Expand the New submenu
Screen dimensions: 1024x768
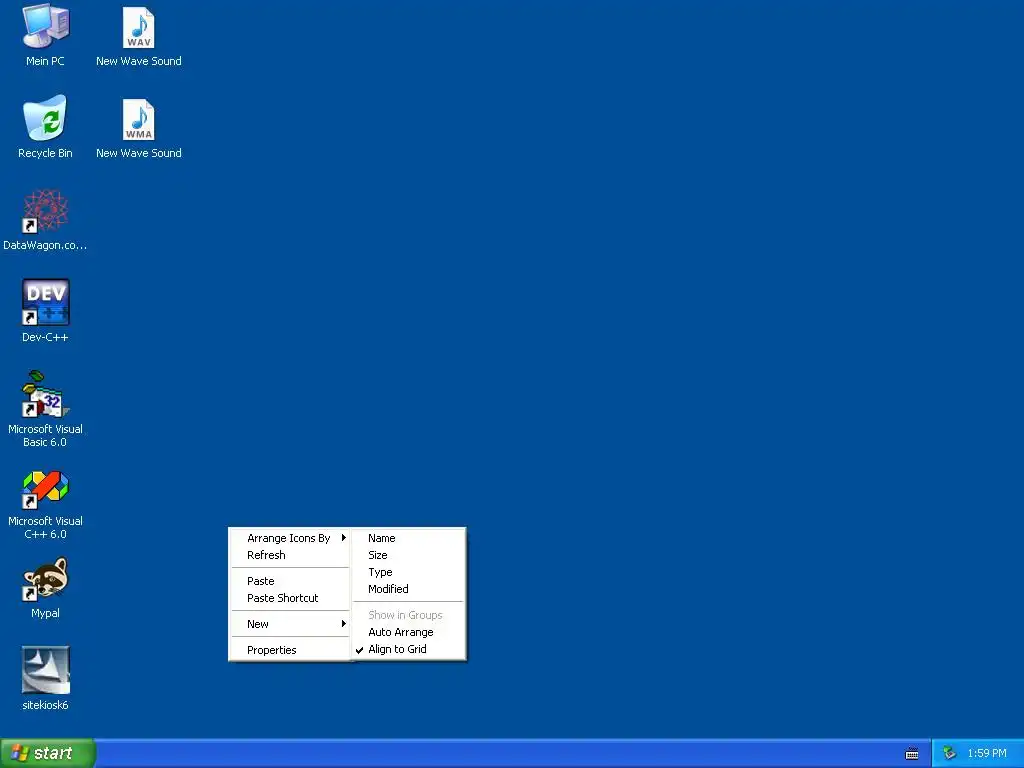click(x=290, y=624)
